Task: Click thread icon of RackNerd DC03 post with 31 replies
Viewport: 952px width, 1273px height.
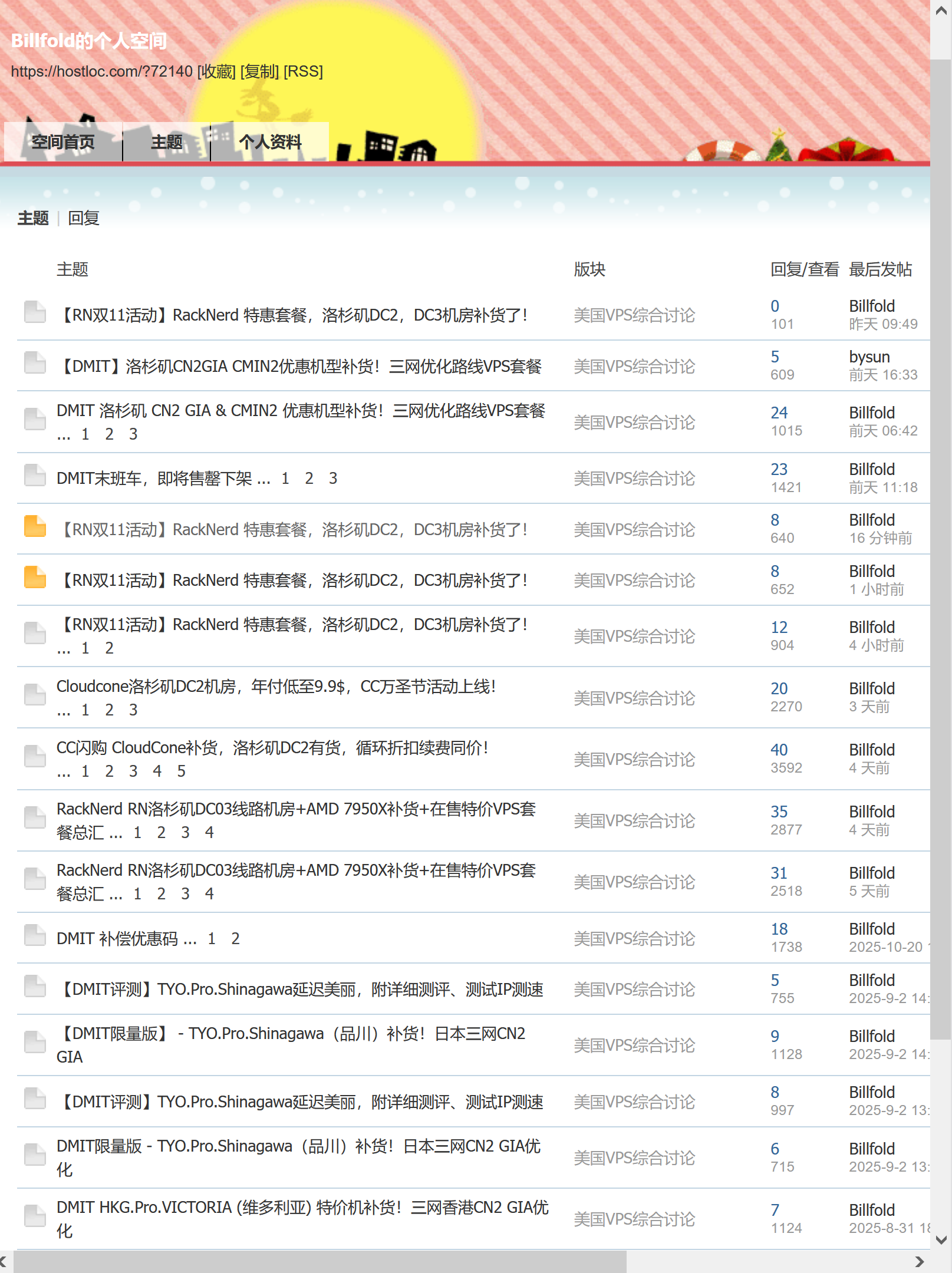Action: pyautogui.click(x=35, y=879)
